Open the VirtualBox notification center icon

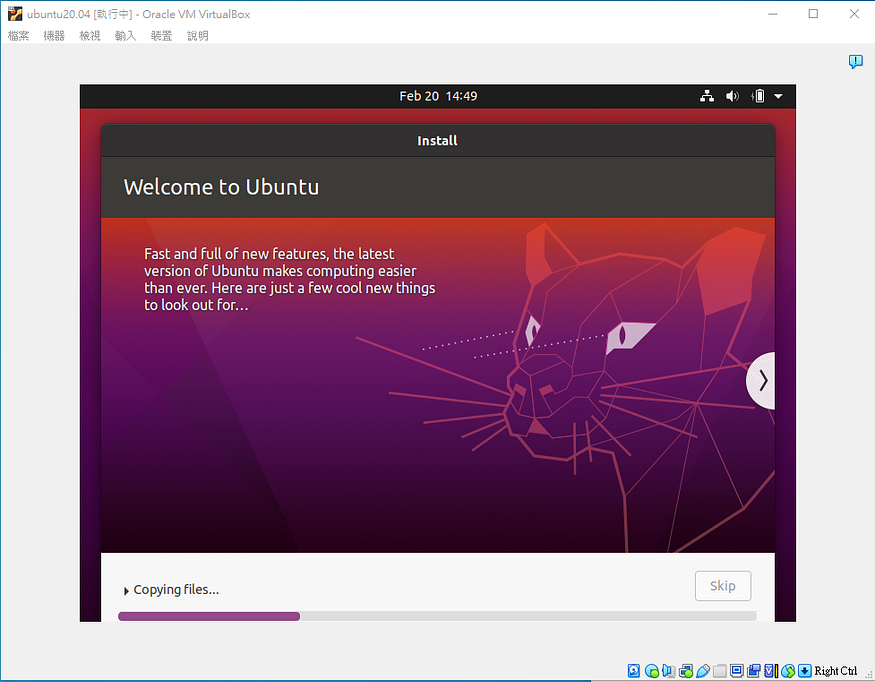point(855,61)
